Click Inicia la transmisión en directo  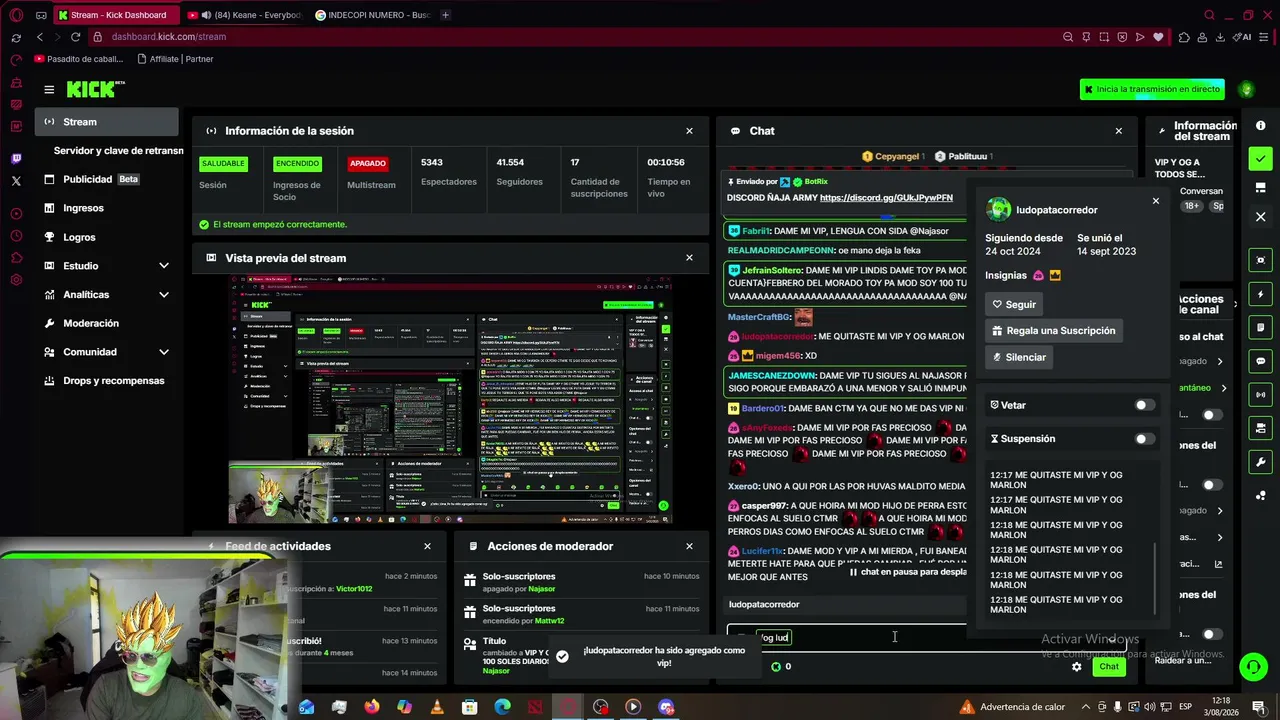[1152, 89]
